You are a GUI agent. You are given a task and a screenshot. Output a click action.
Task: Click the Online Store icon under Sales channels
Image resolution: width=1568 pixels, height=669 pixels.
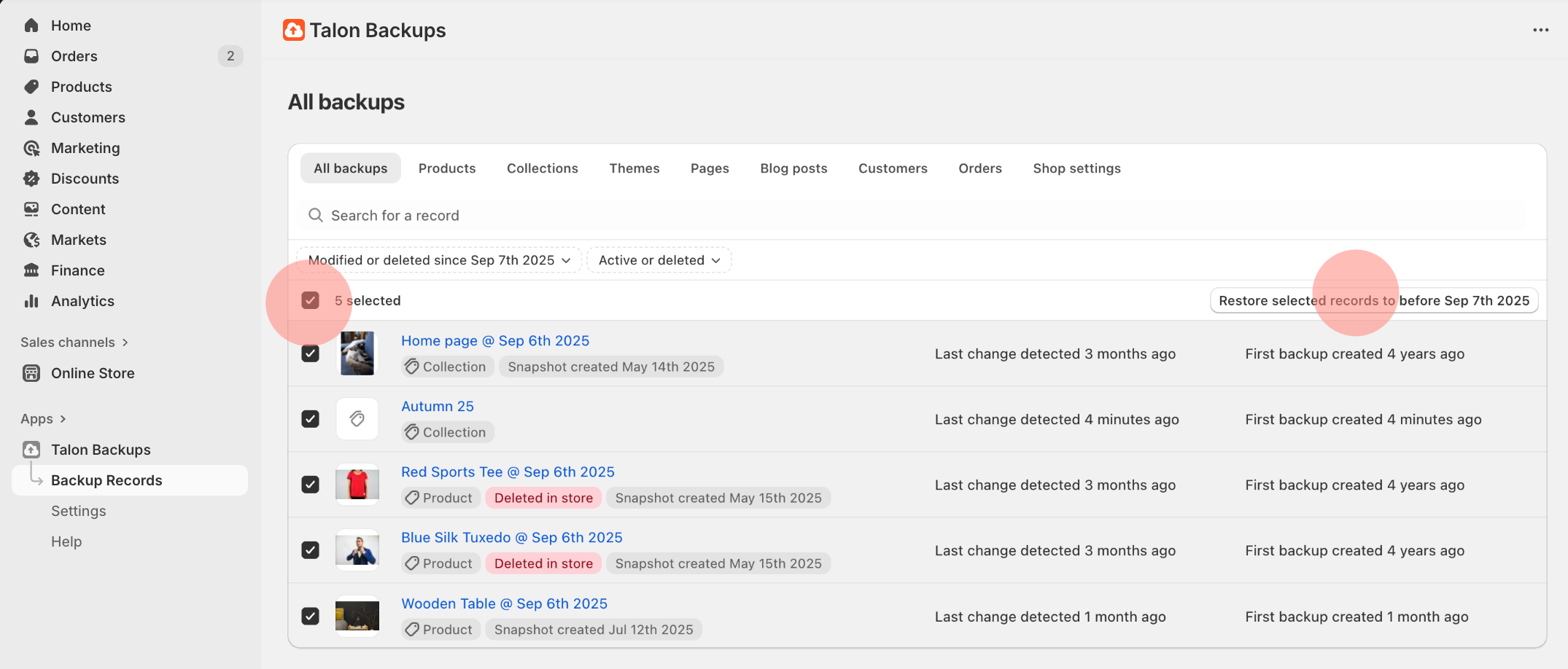click(x=32, y=372)
